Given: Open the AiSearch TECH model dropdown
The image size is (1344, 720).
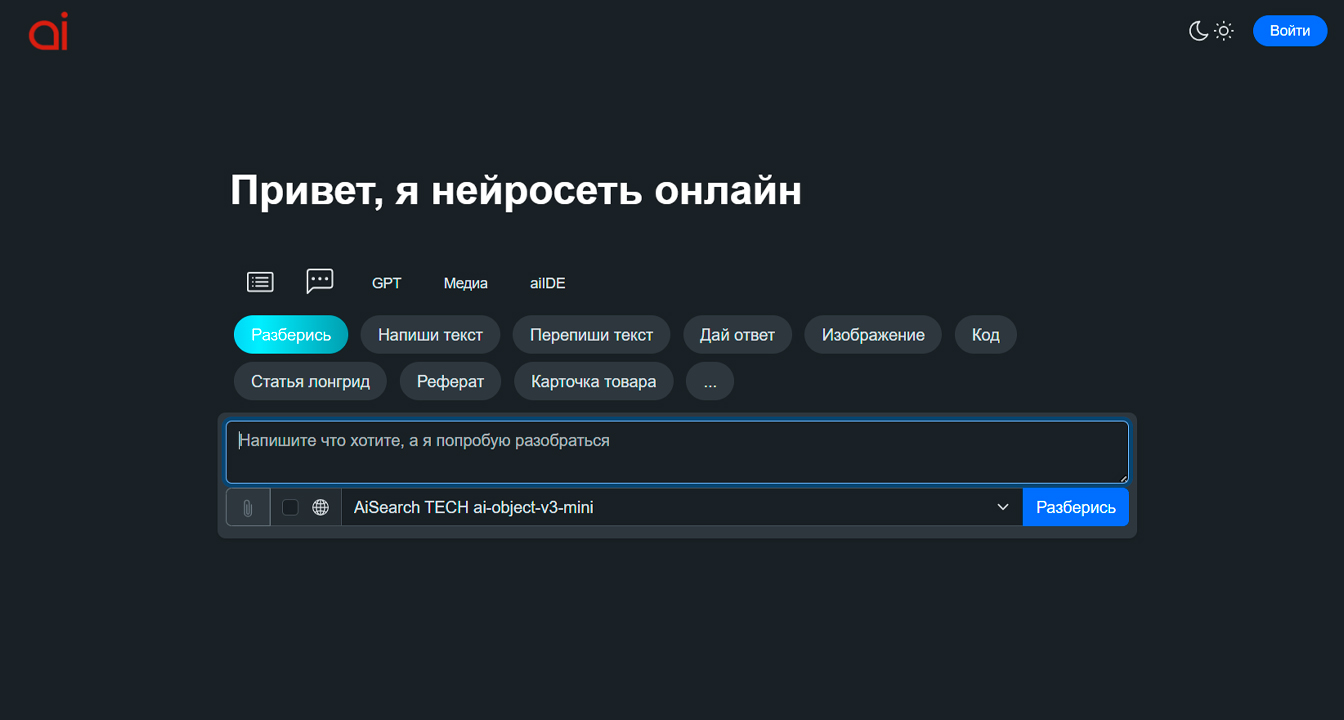Looking at the screenshot, I should pos(680,507).
